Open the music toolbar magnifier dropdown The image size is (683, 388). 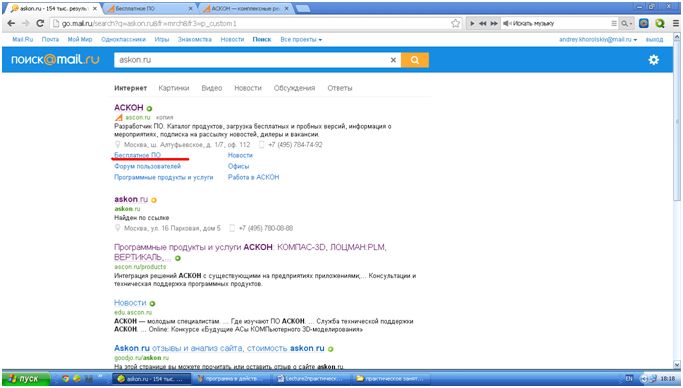tap(627, 24)
